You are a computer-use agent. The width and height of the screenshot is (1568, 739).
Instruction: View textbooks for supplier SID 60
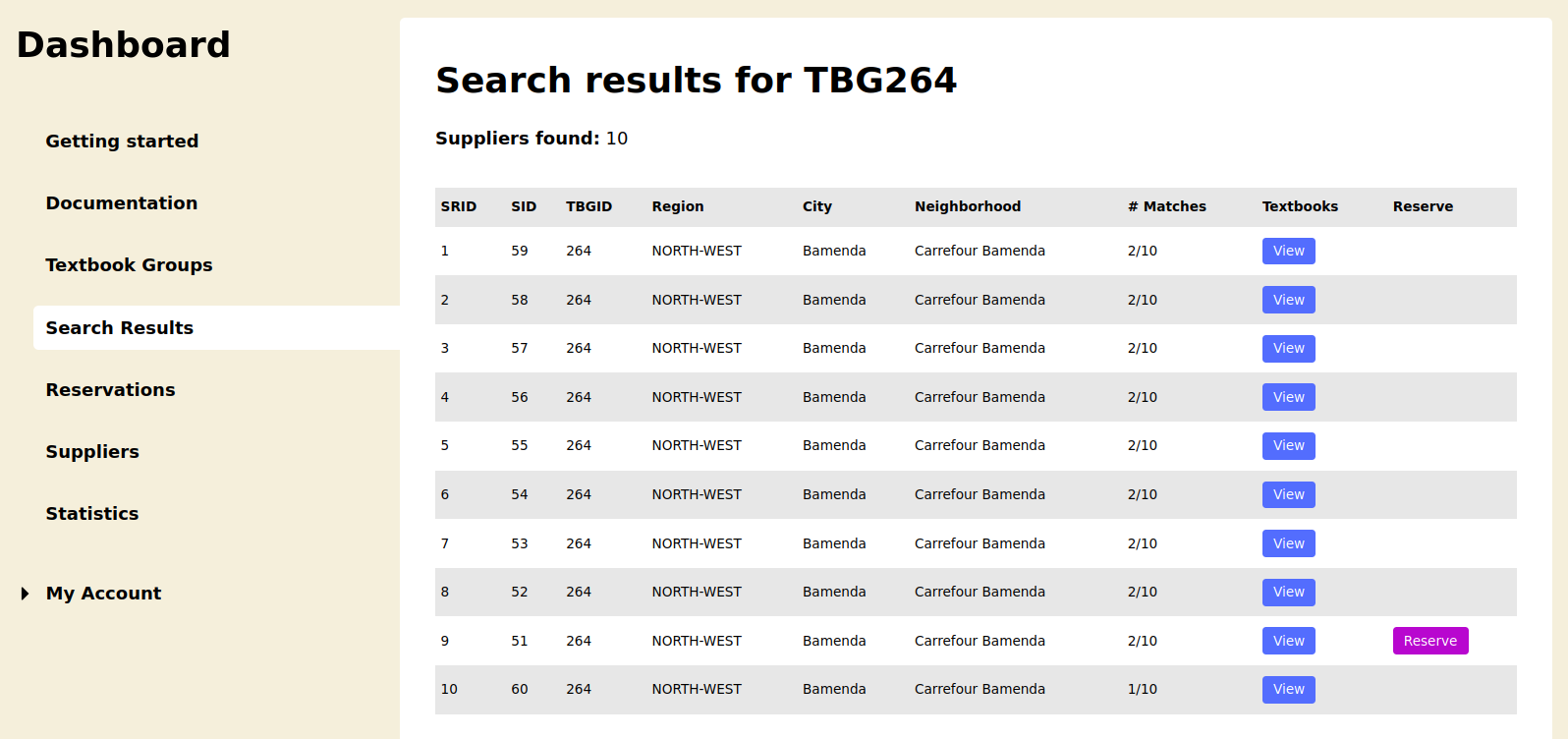(x=1288, y=689)
